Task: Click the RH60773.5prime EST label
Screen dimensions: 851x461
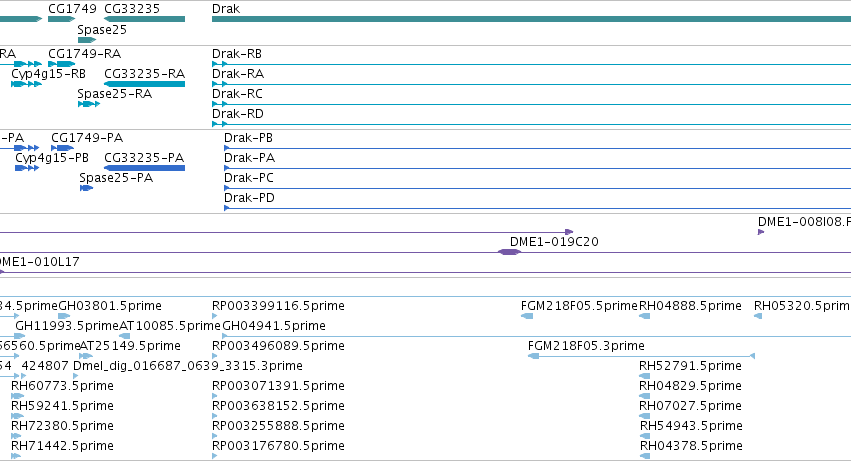Action: 62,387
